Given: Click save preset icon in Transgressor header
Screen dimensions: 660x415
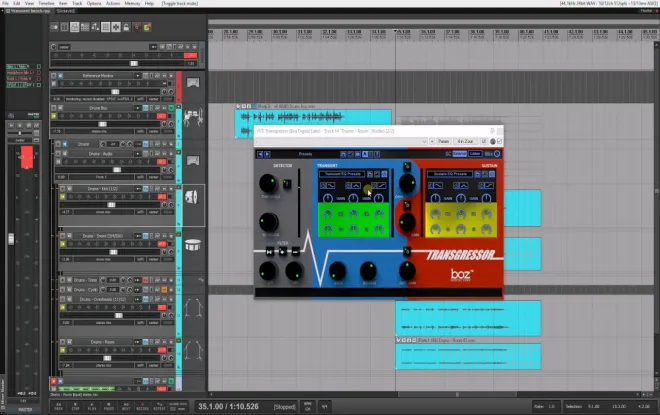Looking at the screenshot, I should pos(343,154).
